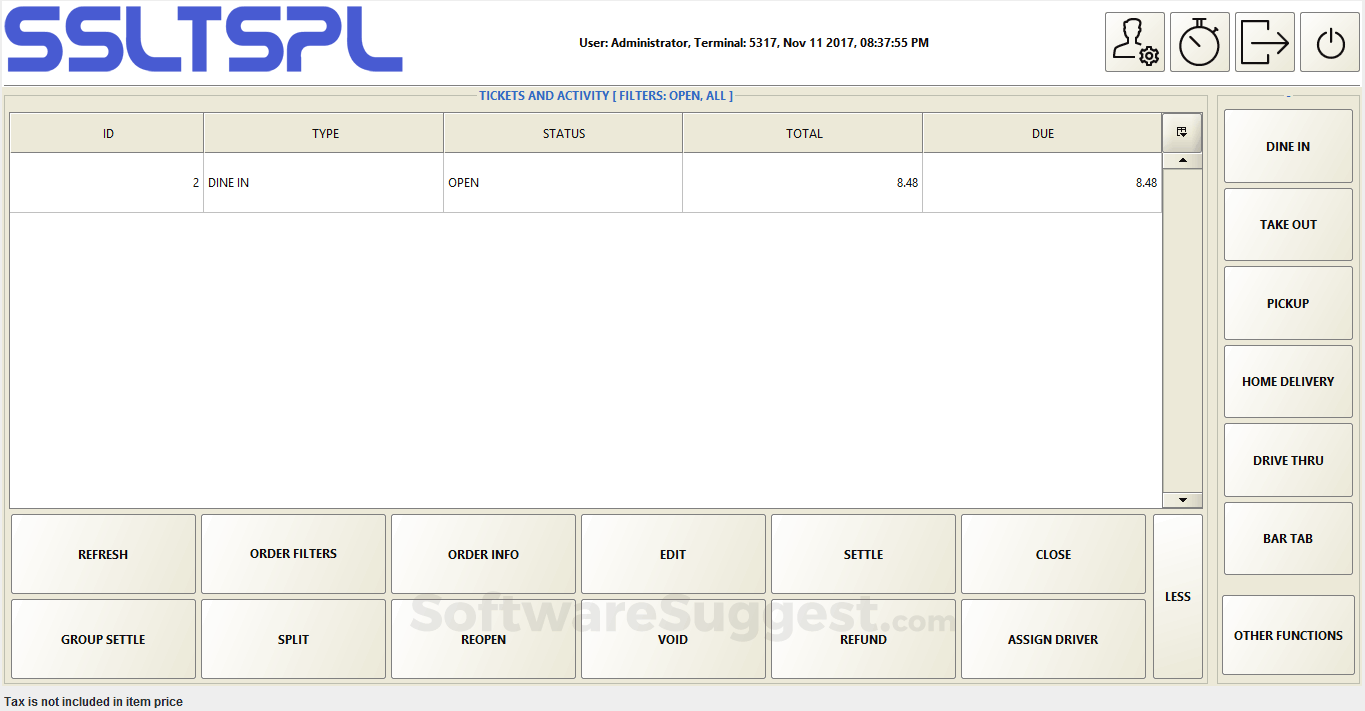Screen dimensions: 1365x711
Task: Click the SSLTSPL logo
Action: 203,42
